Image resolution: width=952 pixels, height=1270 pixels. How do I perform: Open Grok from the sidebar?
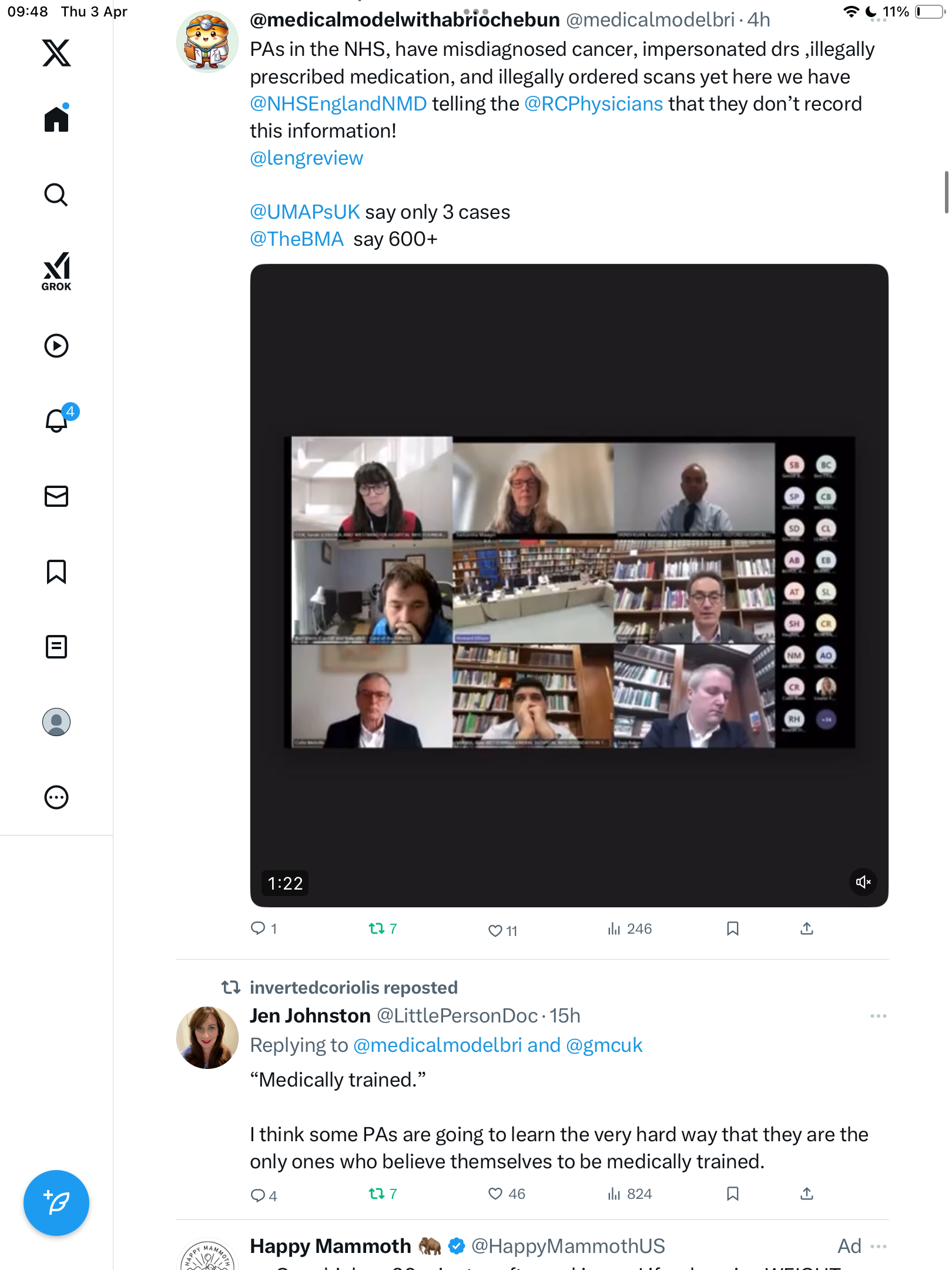click(x=56, y=272)
